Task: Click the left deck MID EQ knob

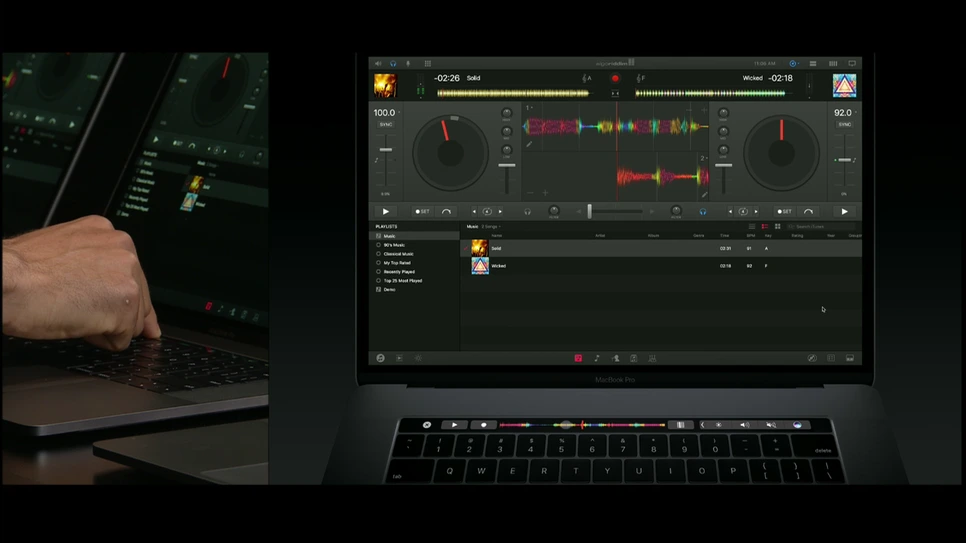Action: click(x=506, y=131)
